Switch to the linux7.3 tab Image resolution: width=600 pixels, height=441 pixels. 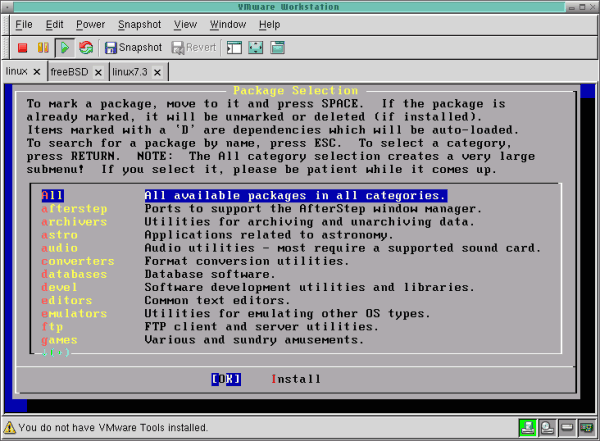tap(130, 72)
